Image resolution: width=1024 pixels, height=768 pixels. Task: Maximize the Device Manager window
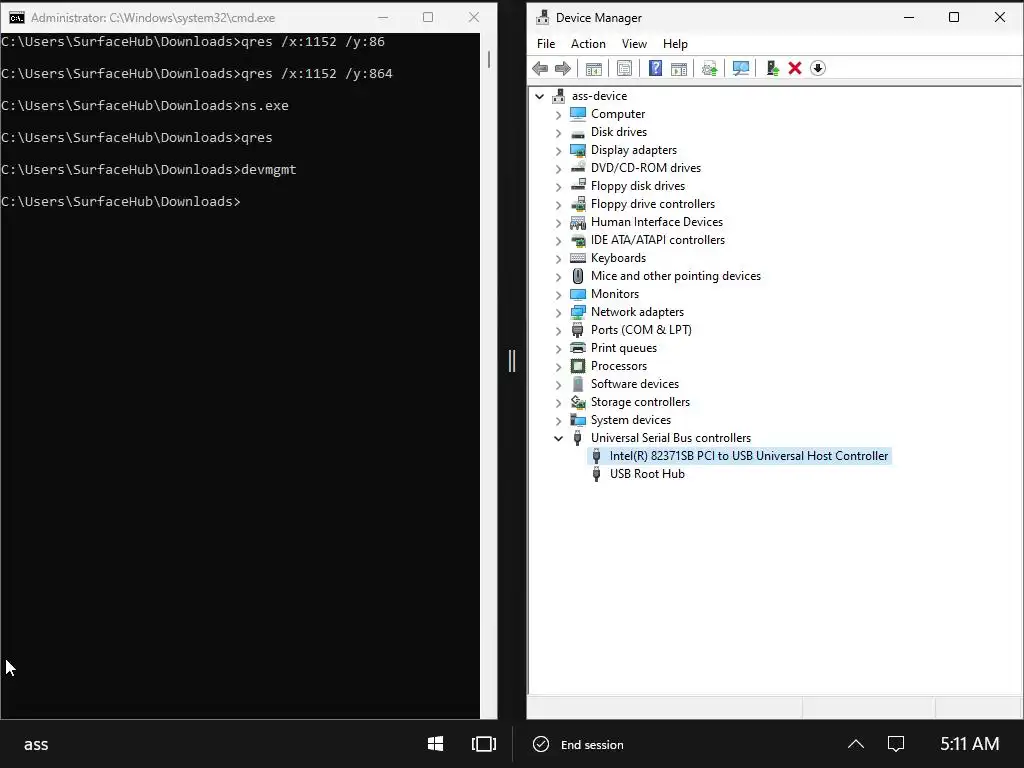(x=953, y=18)
